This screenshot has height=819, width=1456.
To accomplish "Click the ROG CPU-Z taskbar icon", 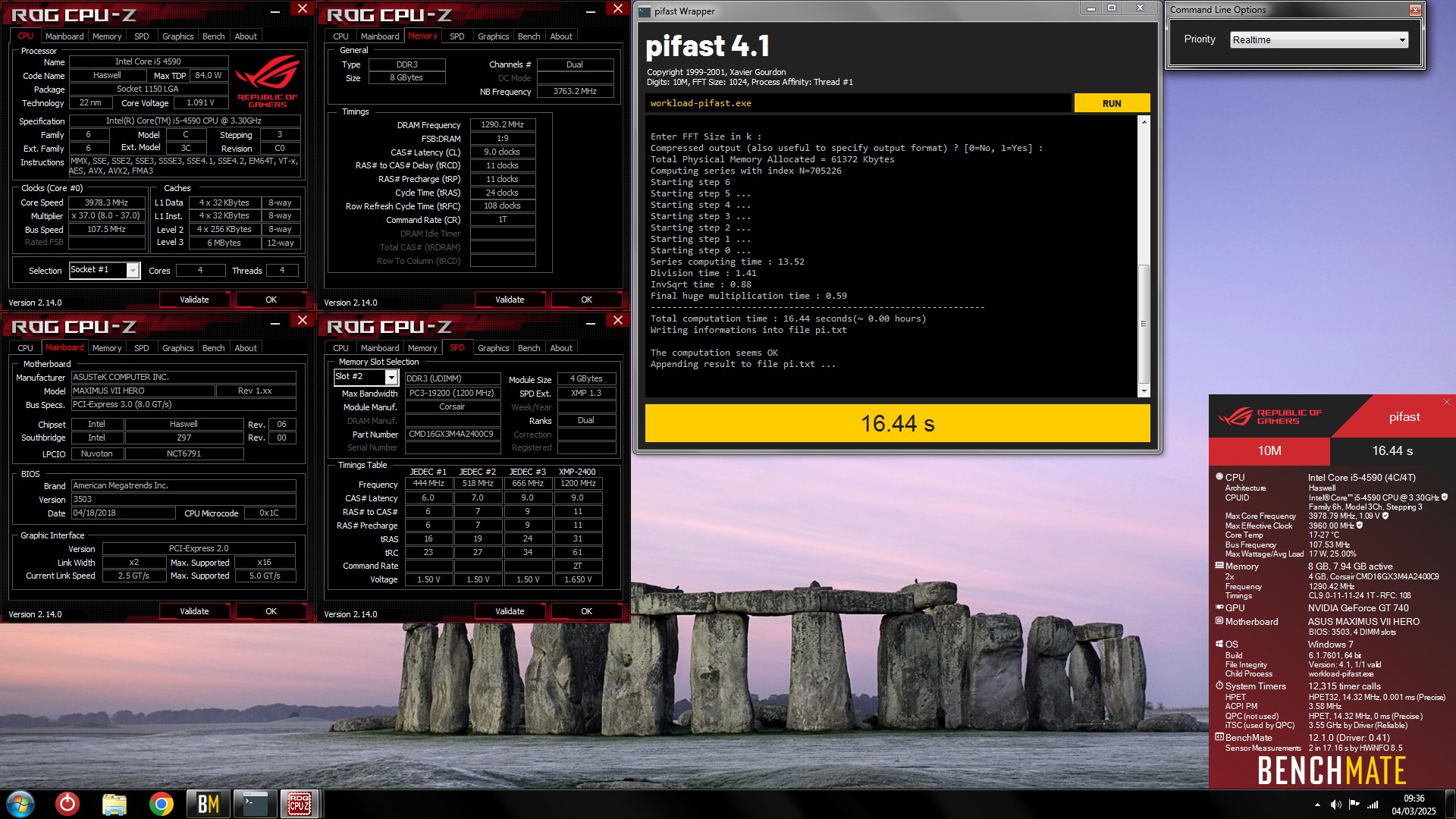I will coord(300,803).
